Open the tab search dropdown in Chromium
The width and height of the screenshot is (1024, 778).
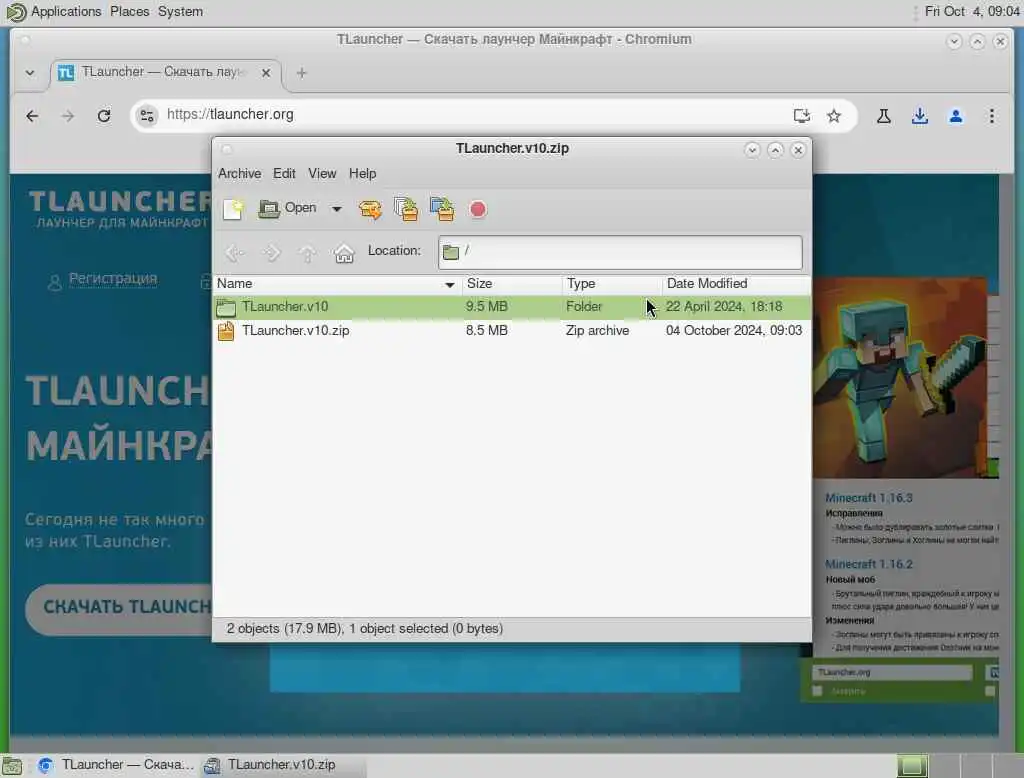[30, 73]
